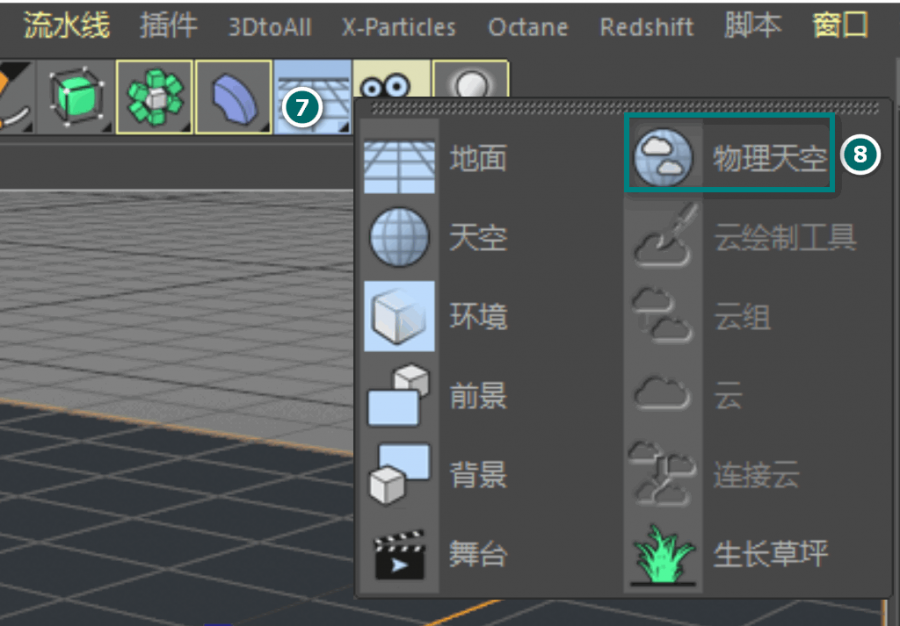Open the 窗口 menu
This screenshot has height=626, width=900.
click(x=840, y=26)
